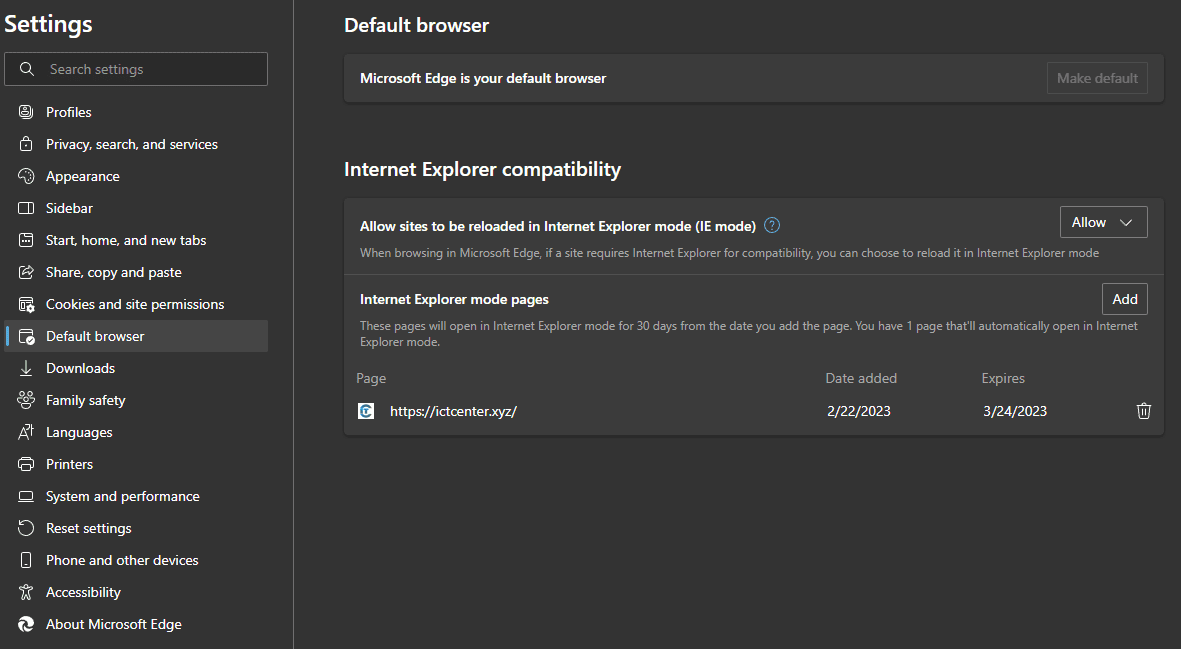Select the Profiles icon in sidebar
The width and height of the screenshot is (1181, 649).
click(x=25, y=111)
